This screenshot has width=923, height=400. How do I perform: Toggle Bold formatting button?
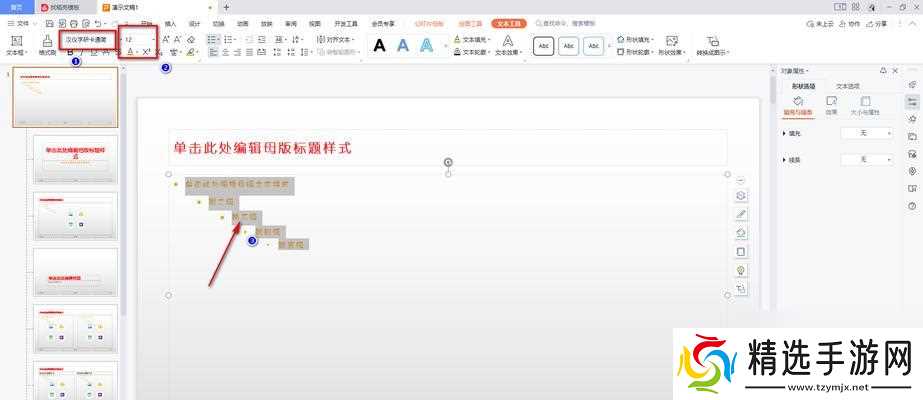(x=71, y=52)
